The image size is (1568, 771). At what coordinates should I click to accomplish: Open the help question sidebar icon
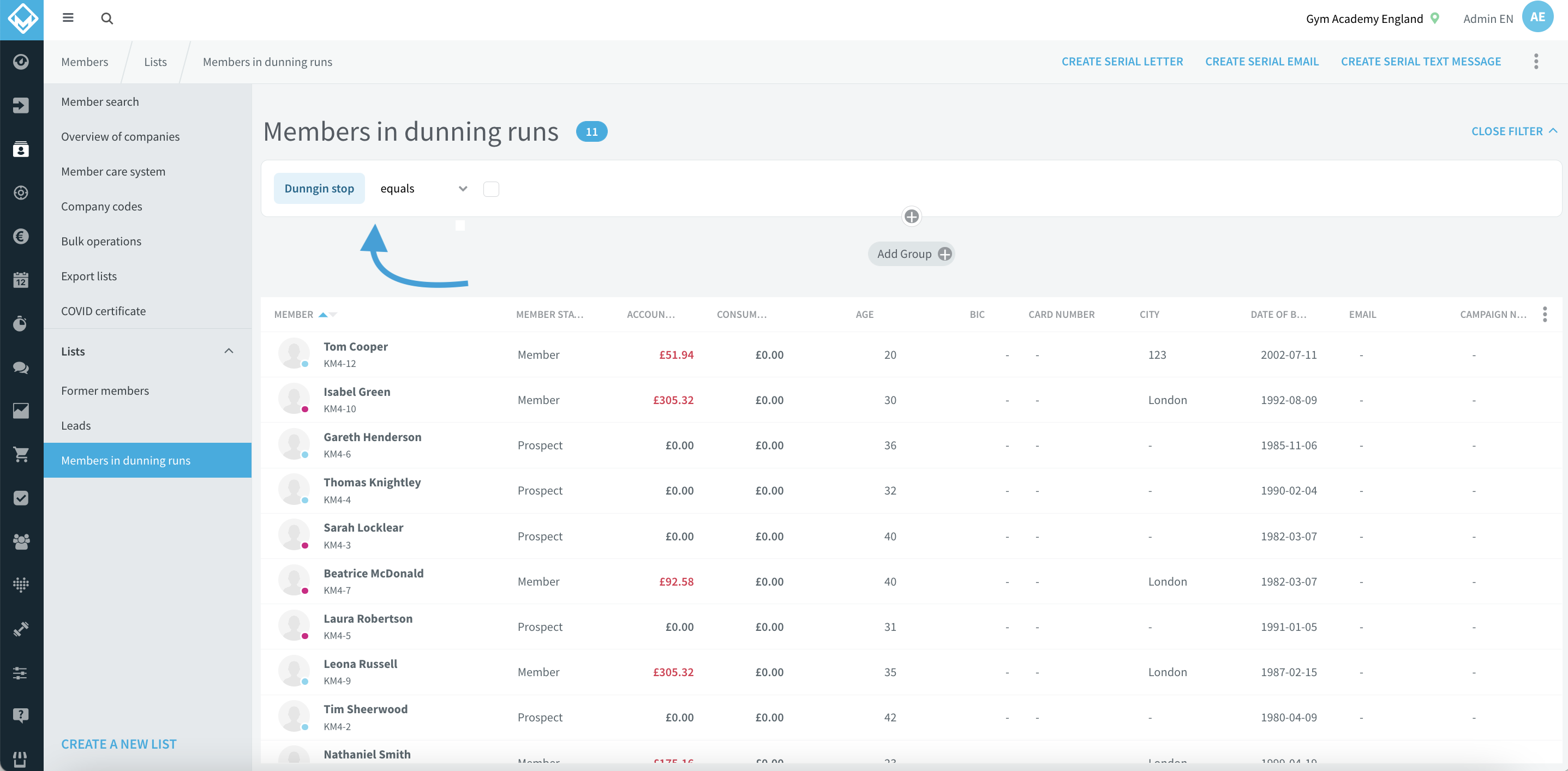pos(21,715)
